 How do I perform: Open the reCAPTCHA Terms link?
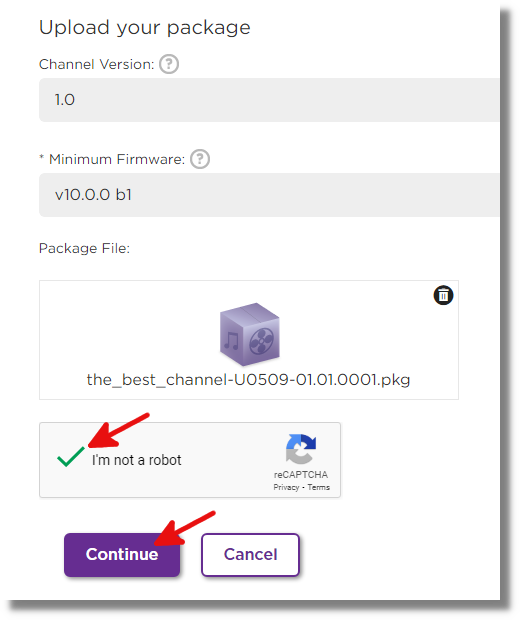click(x=319, y=488)
